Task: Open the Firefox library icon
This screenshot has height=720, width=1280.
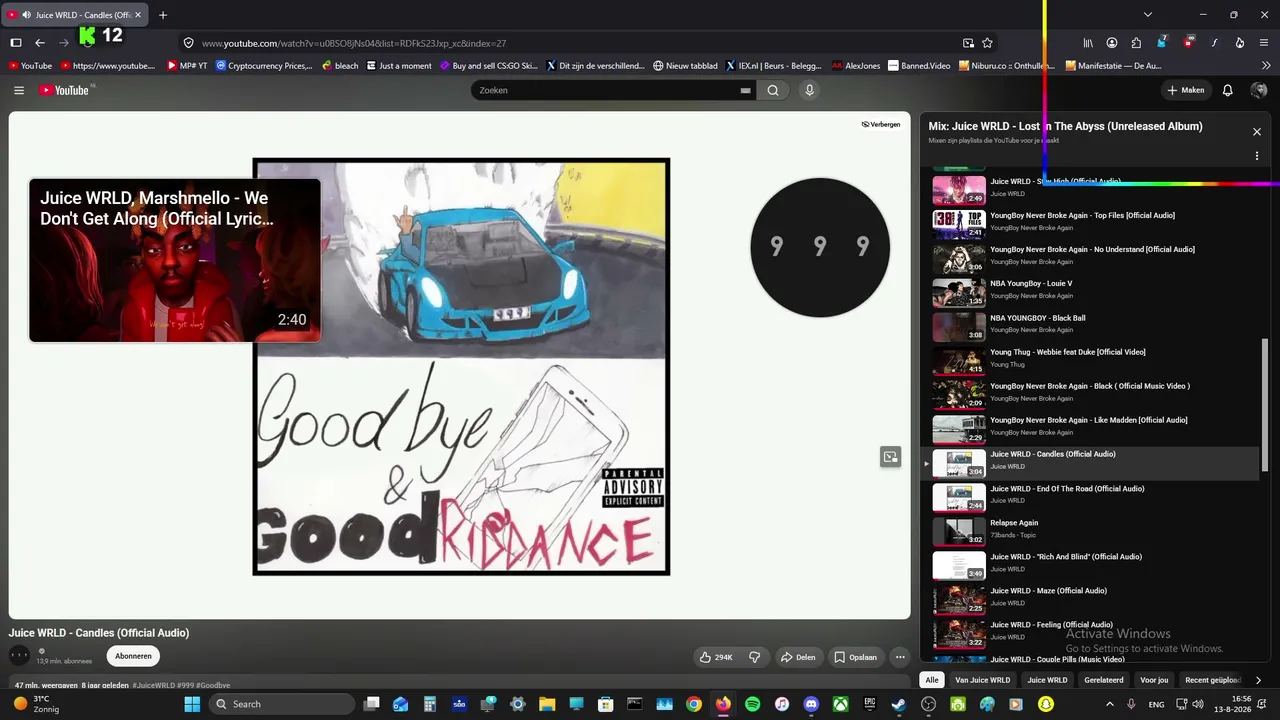Action: pos(1088,43)
